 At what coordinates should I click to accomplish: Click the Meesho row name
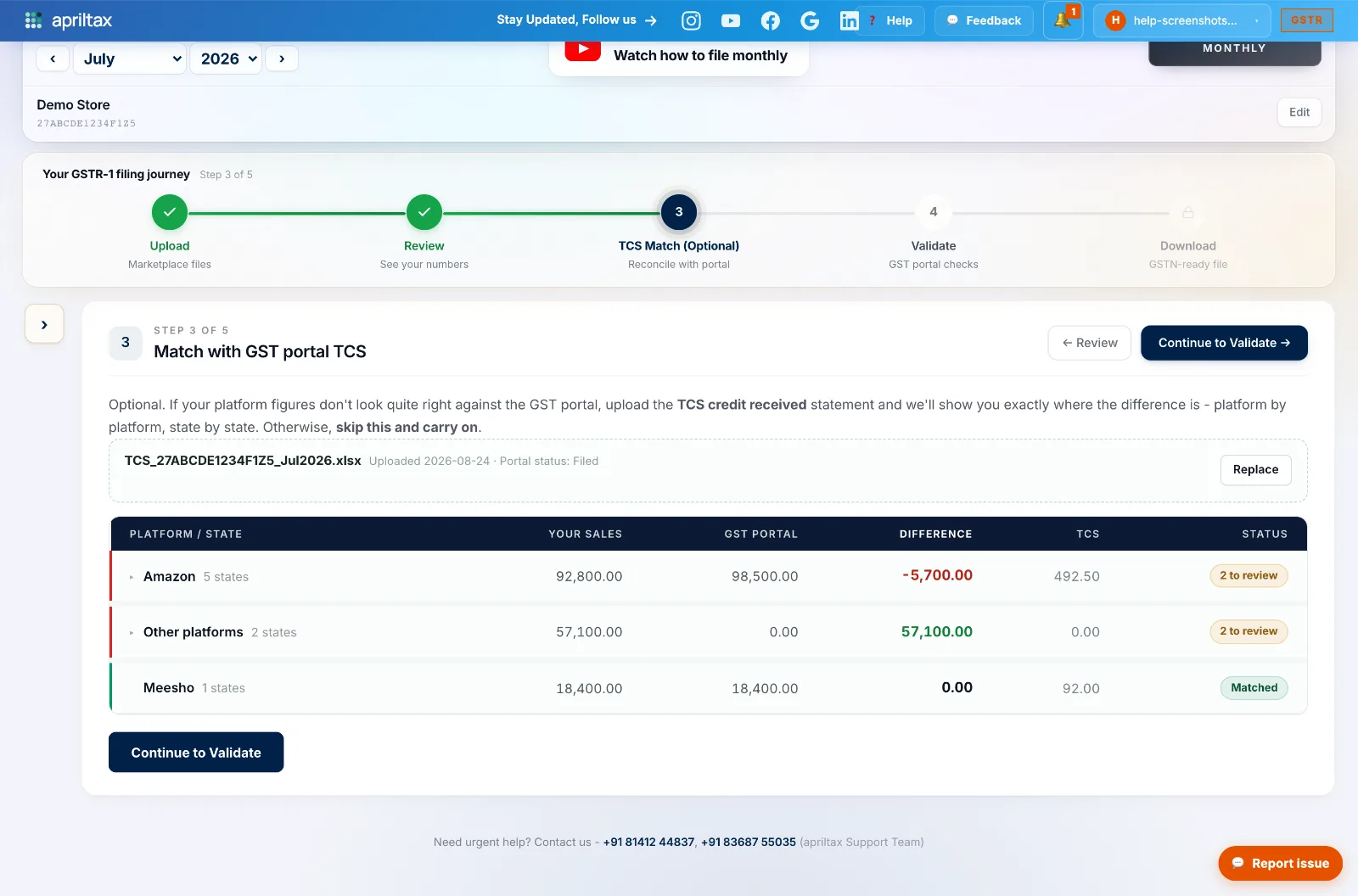click(169, 688)
